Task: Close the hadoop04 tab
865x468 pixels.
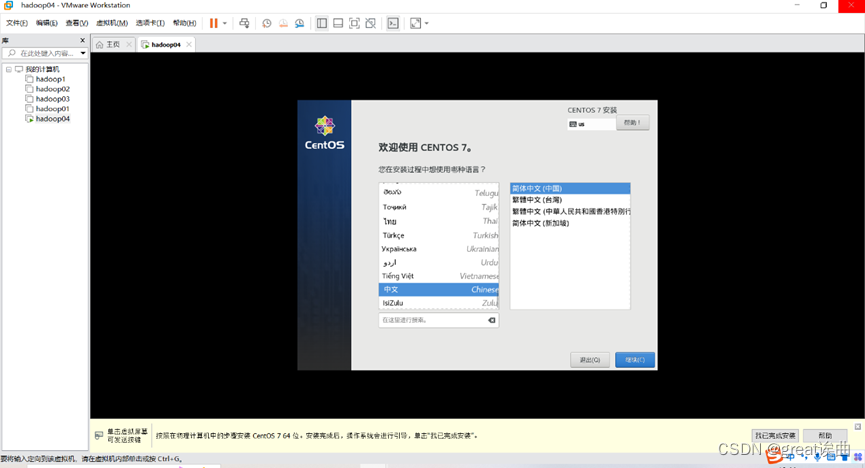Action: pos(189,45)
